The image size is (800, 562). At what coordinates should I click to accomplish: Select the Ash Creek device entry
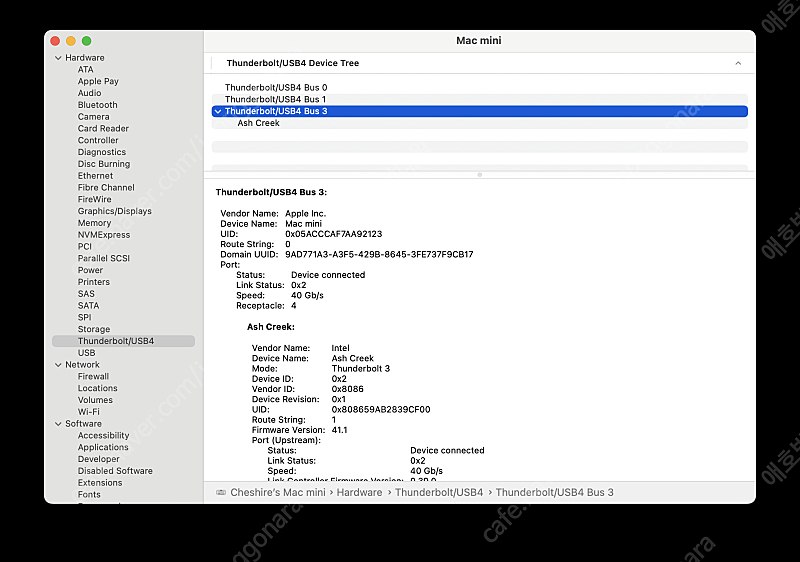(258, 123)
